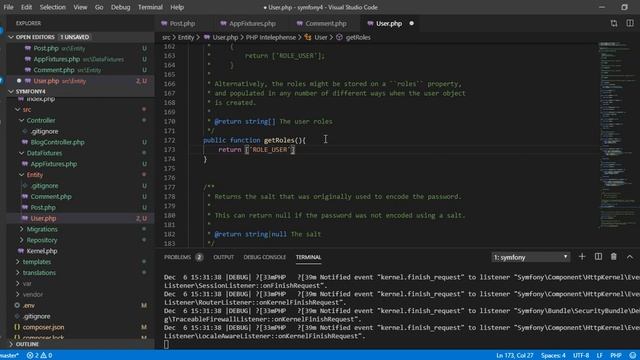Open AppFixtures.php under DataFixtures folder

coord(80,164)
